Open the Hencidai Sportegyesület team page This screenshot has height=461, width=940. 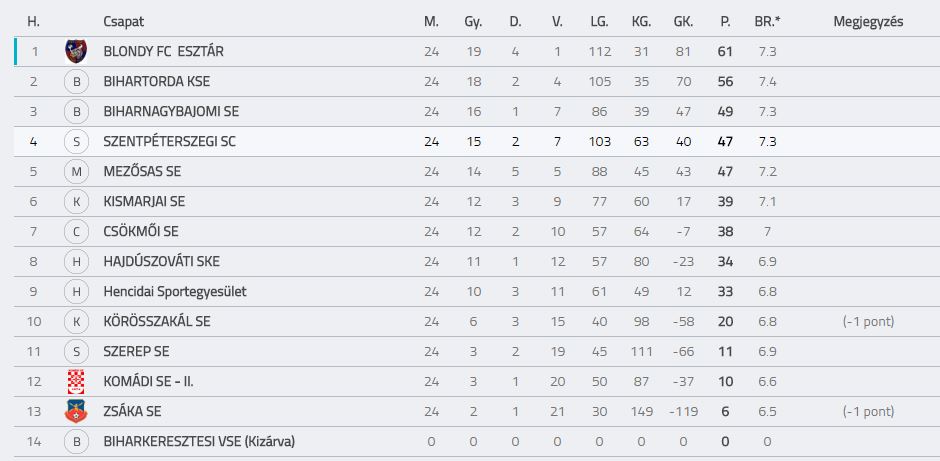(x=174, y=292)
